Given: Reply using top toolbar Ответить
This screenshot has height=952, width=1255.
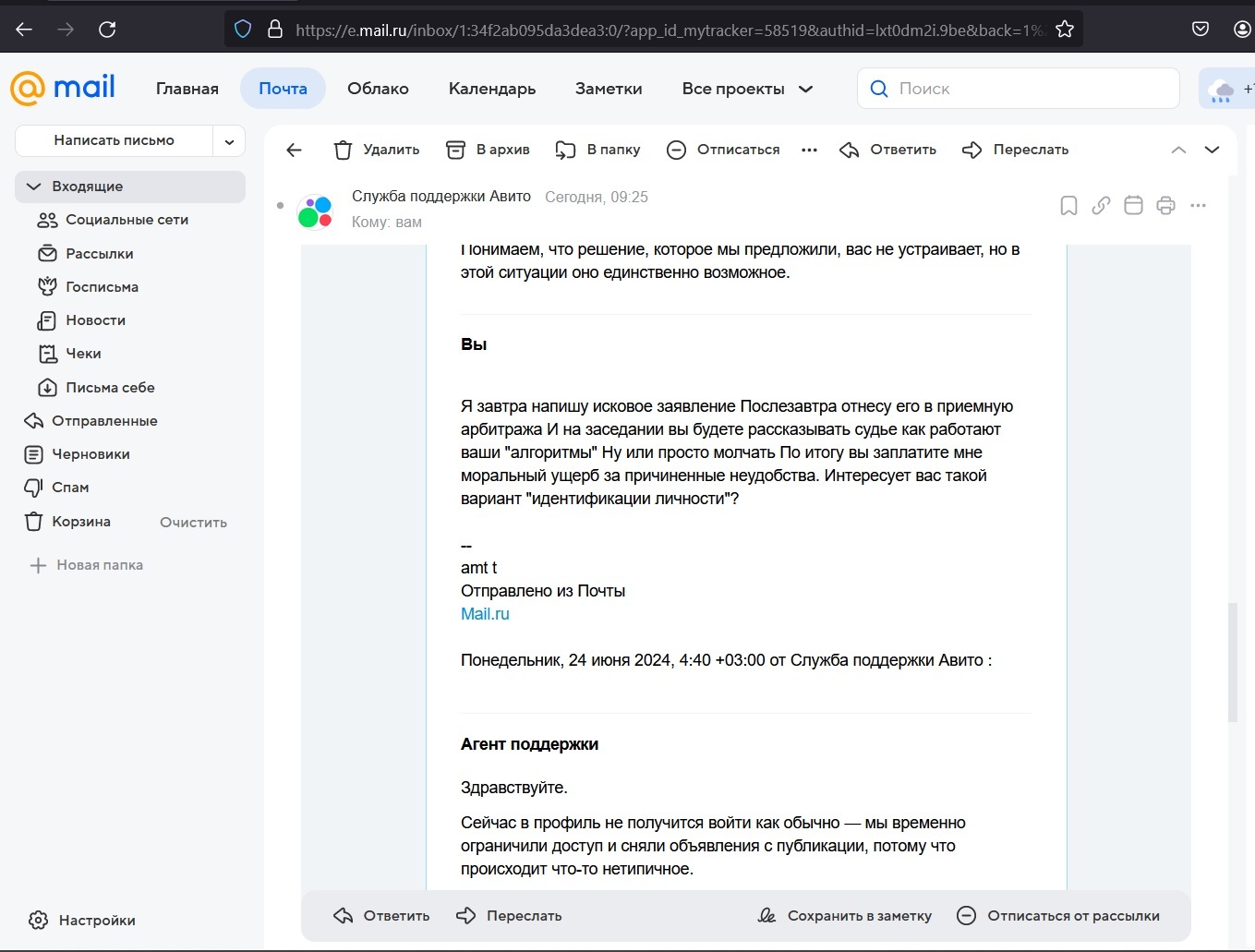Looking at the screenshot, I should click(x=887, y=150).
